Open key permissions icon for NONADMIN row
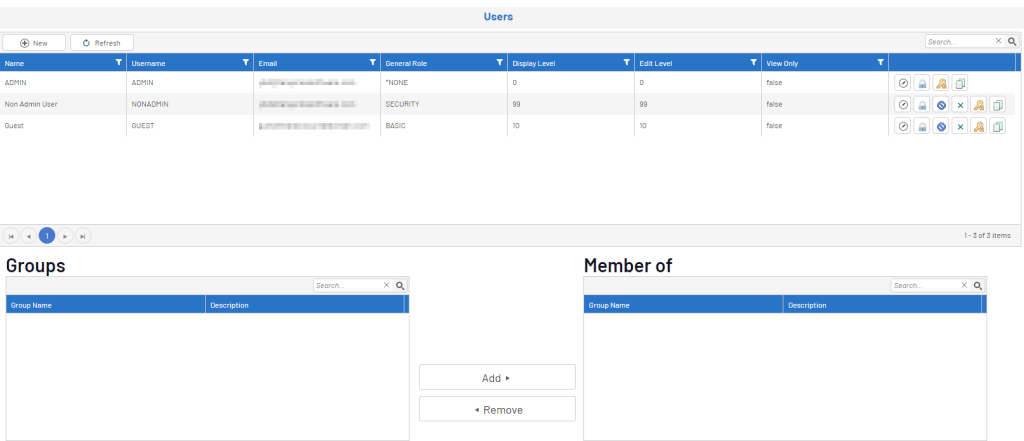The image size is (1024, 441). [x=978, y=105]
